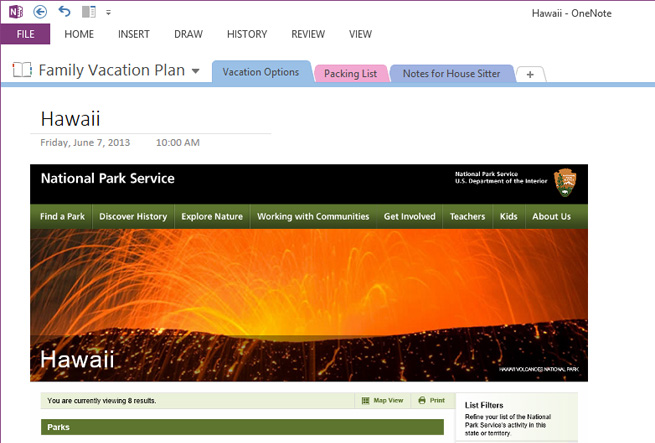Click the National Park Service arrowhead logo
The width and height of the screenshot is (655, 443).
[565, 183]
